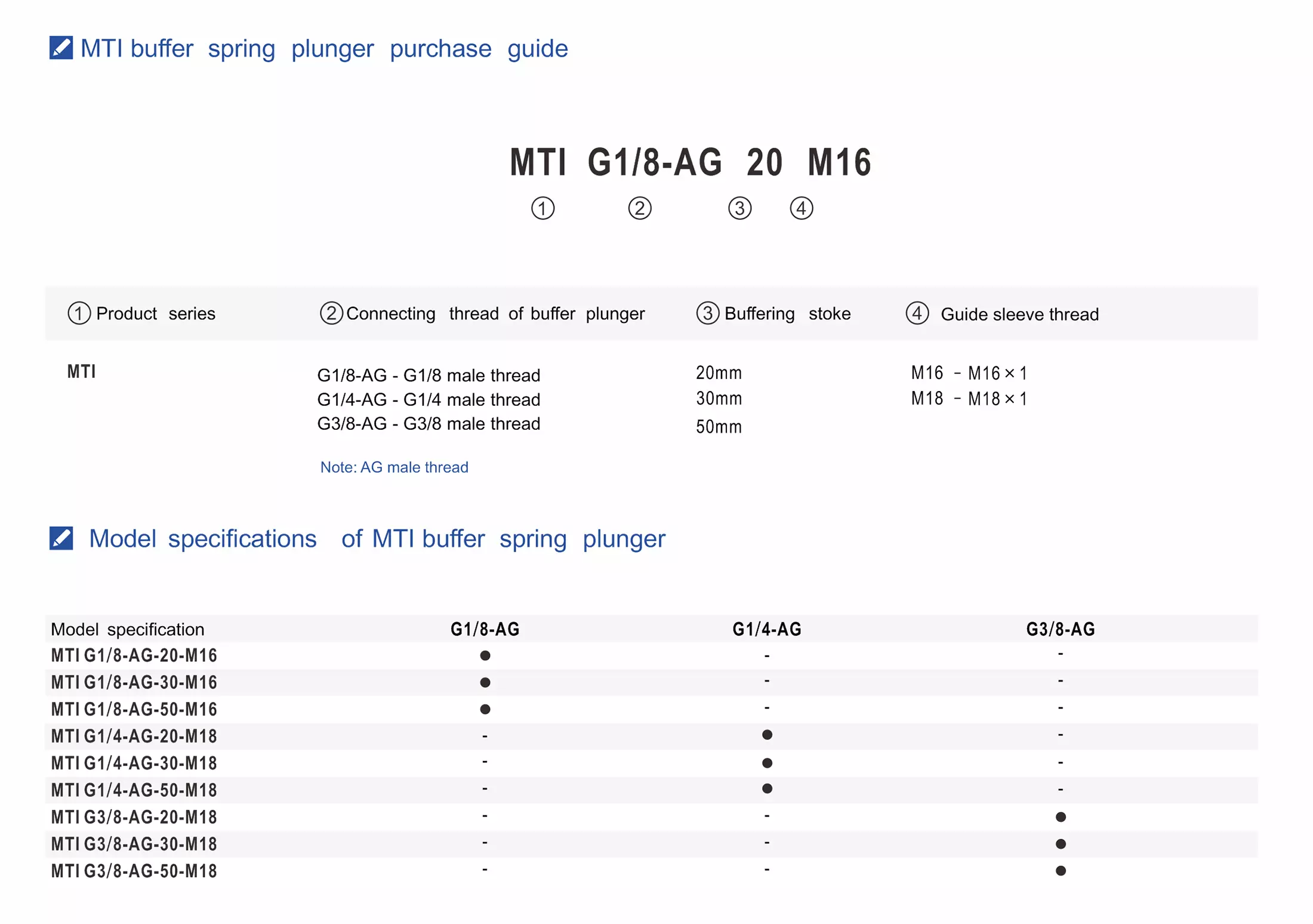Click the 50mm buffering stroke option
Image resolution: width=1313 pixels, height=924 pixels.
tap(719, 427)
